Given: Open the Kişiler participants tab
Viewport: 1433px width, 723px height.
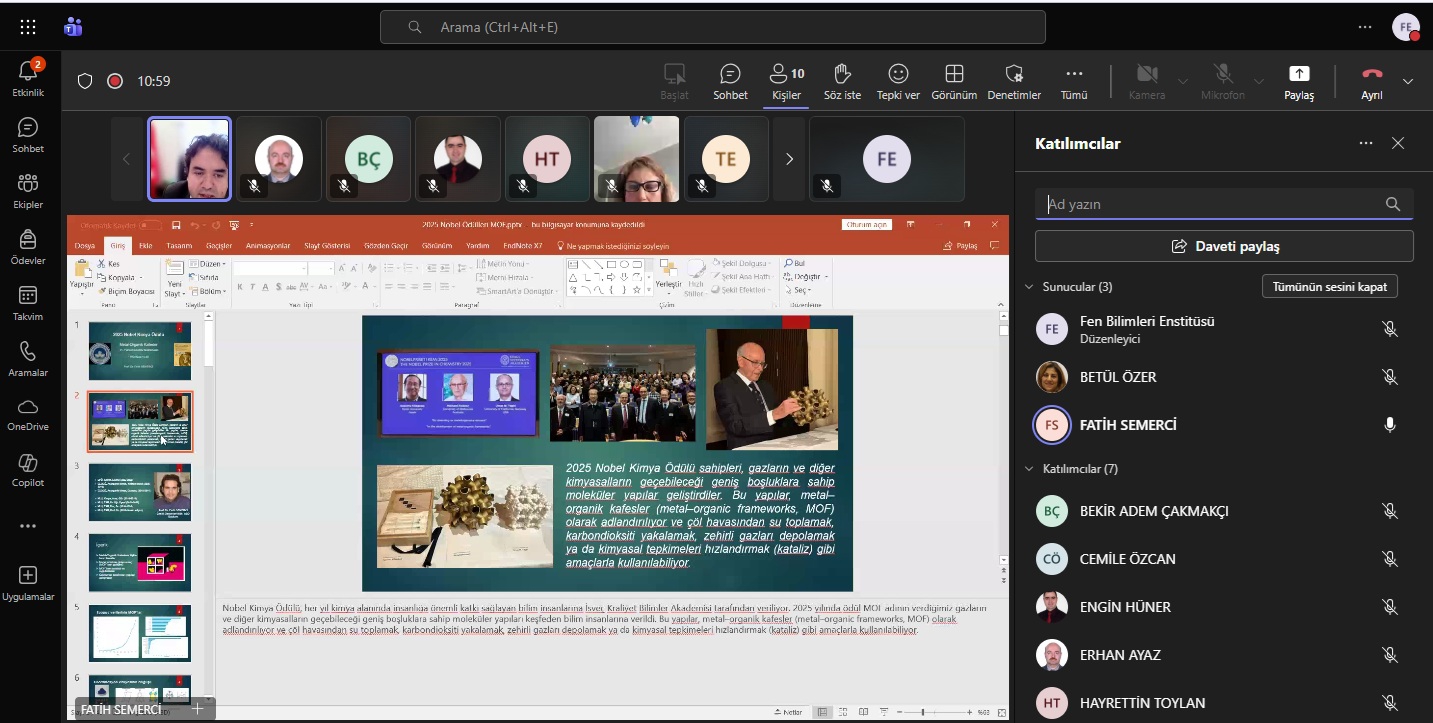Looking at the screenshot, I should coord(786,74).
